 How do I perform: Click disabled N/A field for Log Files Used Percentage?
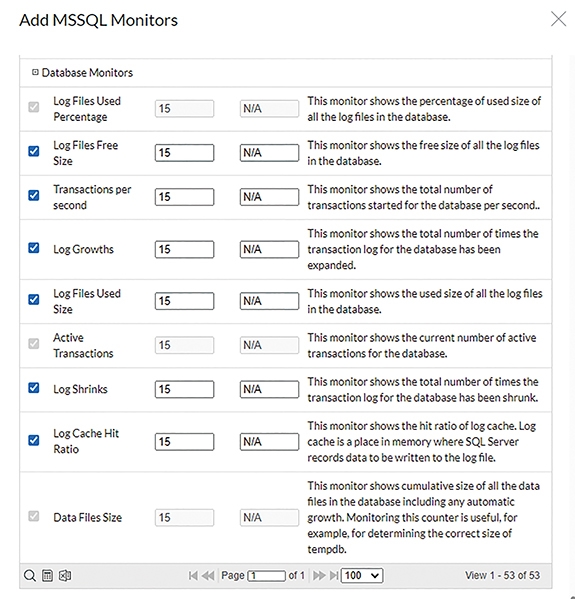[x=269, y=109]
